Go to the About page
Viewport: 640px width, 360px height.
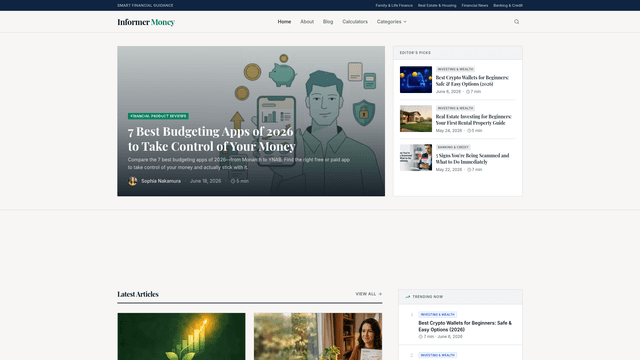point(307,22)
